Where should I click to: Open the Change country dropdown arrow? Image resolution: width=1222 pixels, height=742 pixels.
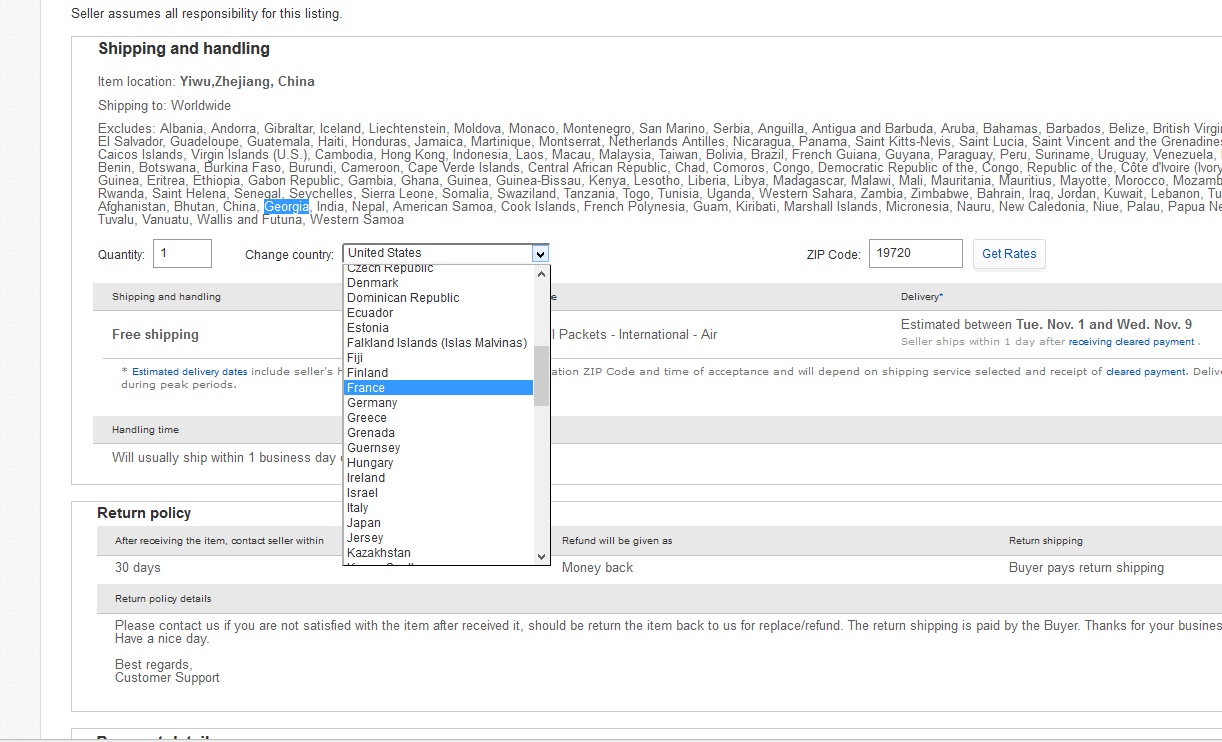coord(539,254)
